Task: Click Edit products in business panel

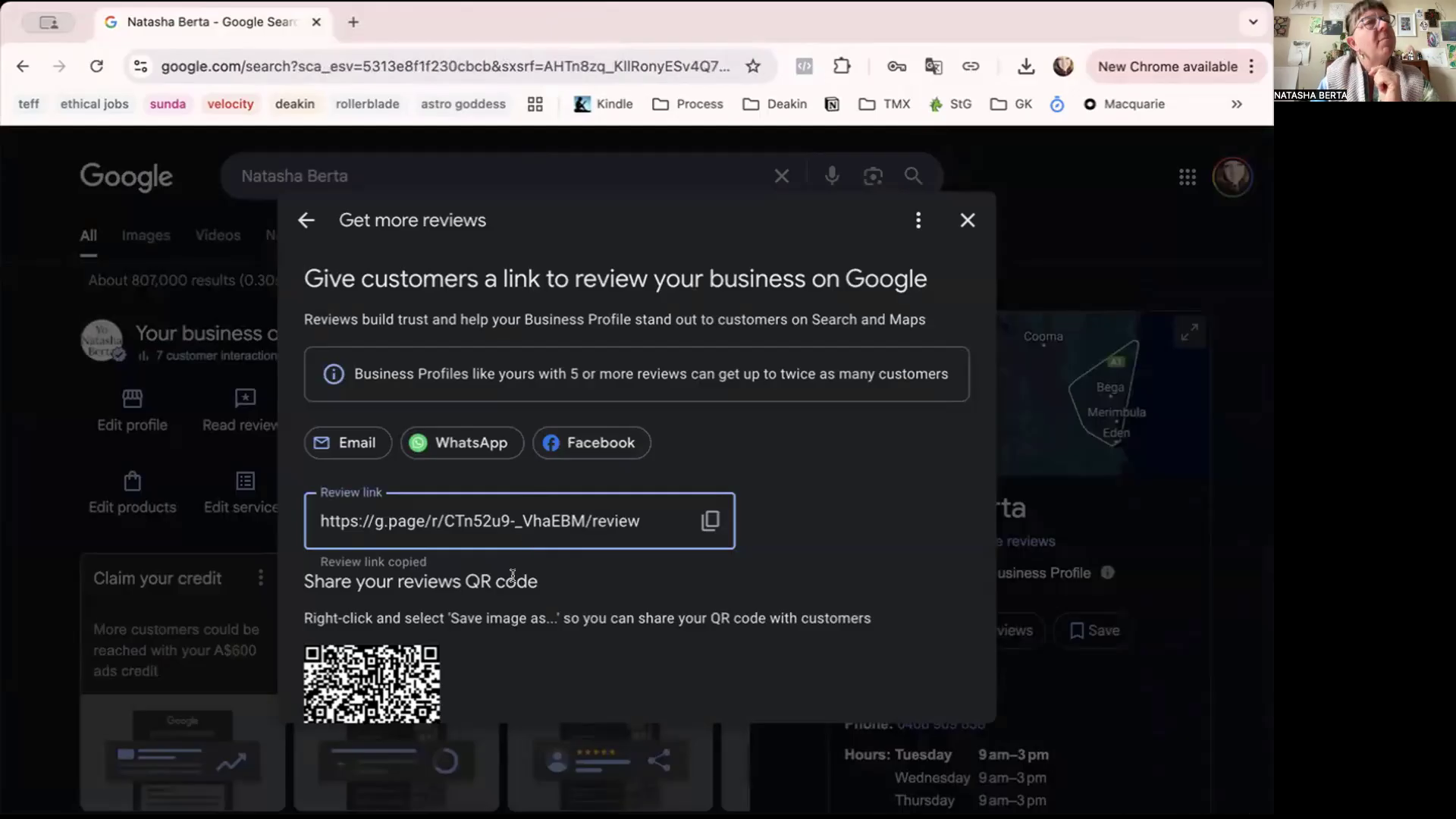Action: click(x=132, y=493)
